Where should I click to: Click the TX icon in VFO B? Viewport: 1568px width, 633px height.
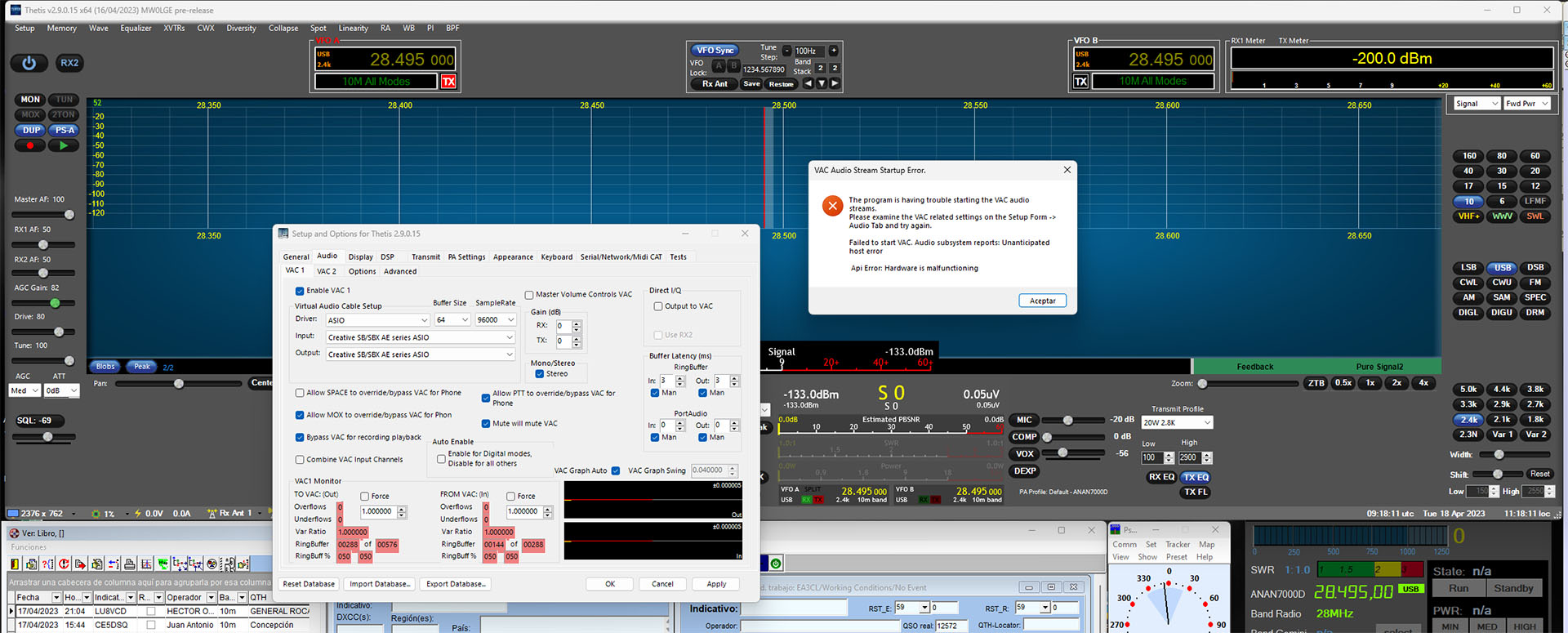point(1080,82)
